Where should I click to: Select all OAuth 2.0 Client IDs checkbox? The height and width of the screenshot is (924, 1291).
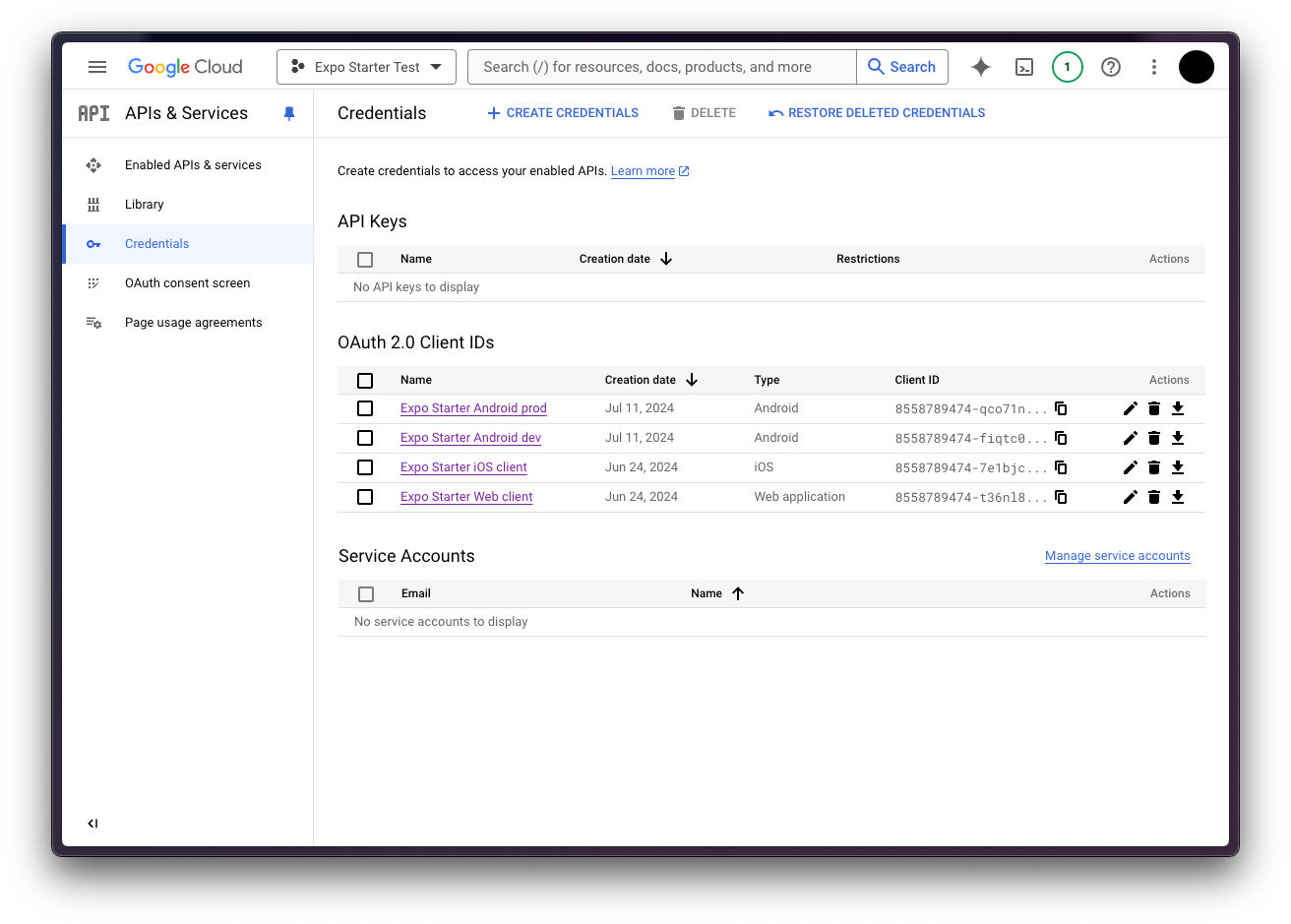click(365, 381)
